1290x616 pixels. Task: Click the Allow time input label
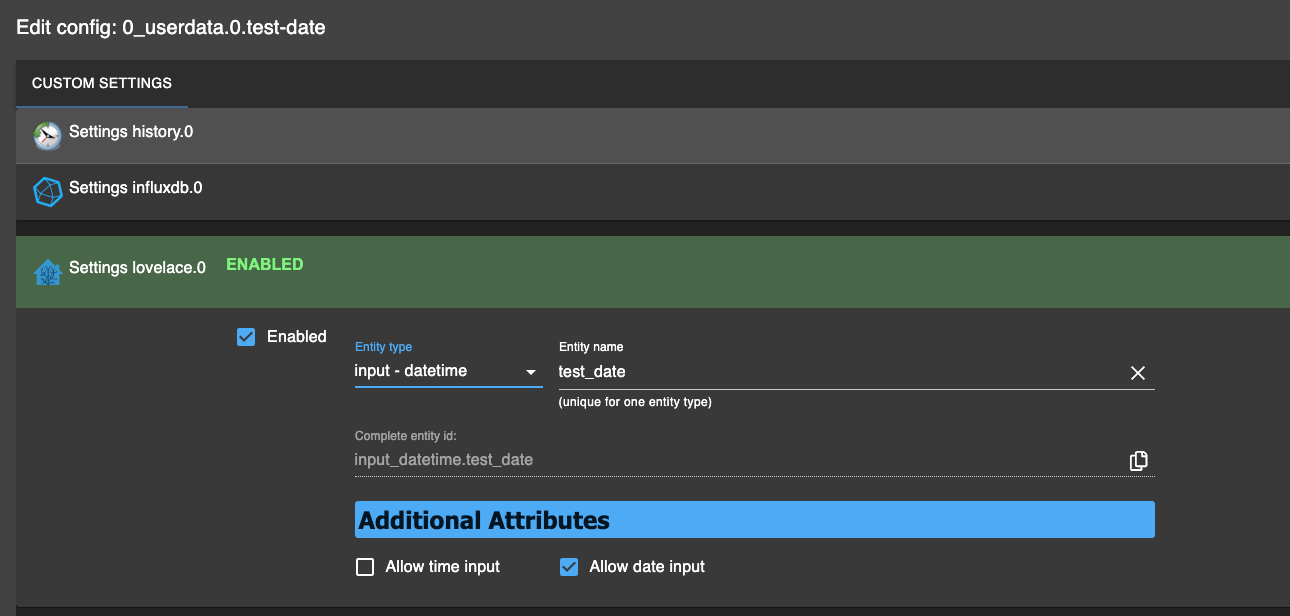[x=442, y=567]
